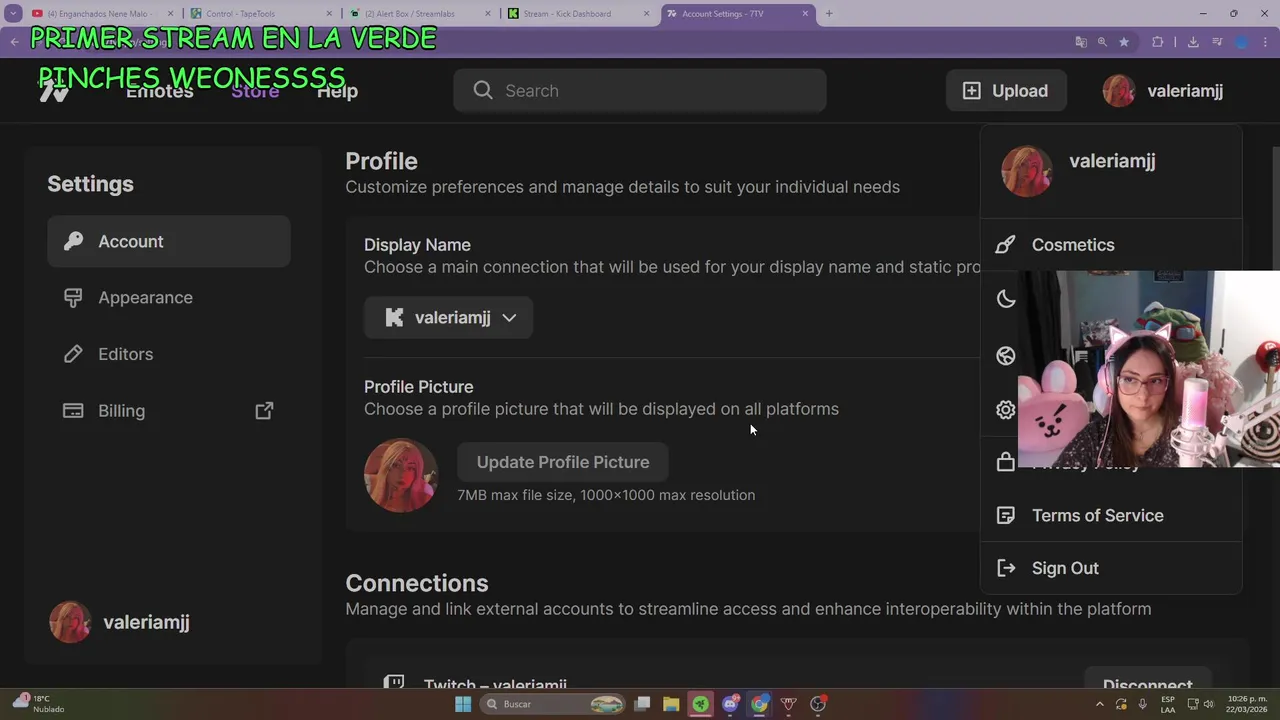Click the weather widget showing 18°C Nublado
This screenshot has height=720, width=1280.
coord(40,704)
